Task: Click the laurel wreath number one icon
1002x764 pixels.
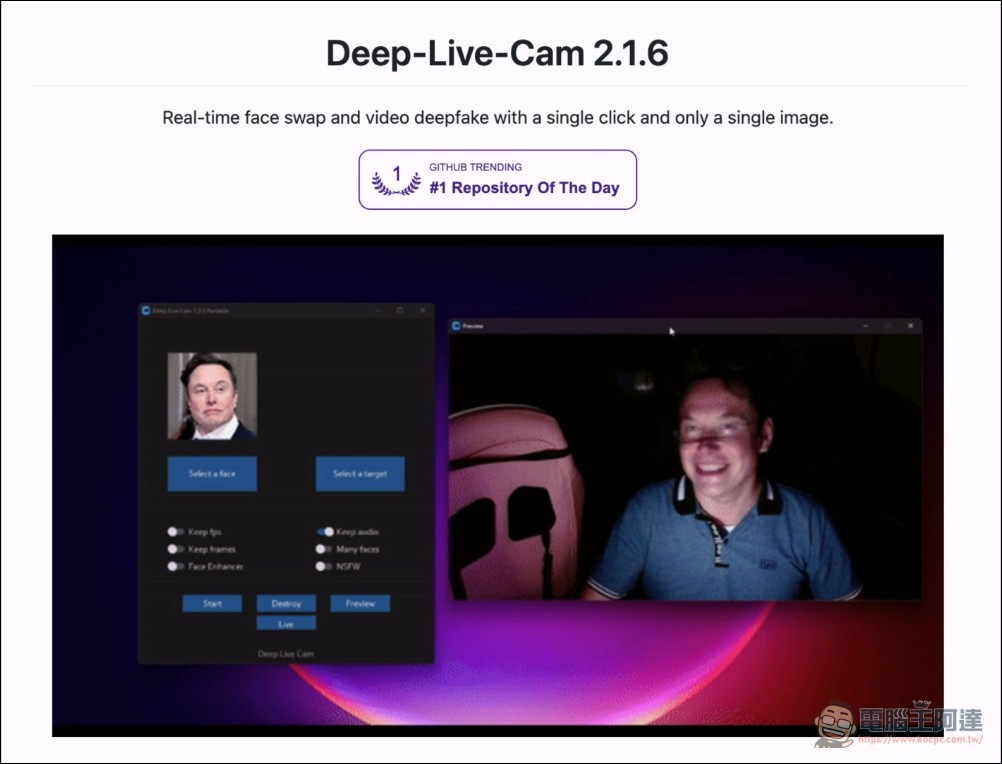Action: 396,180
